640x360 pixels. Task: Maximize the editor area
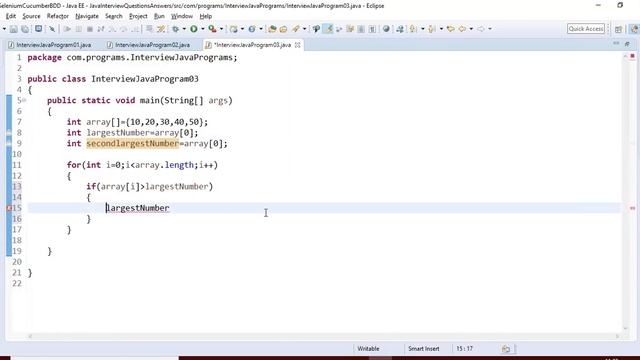coord(627,43)
